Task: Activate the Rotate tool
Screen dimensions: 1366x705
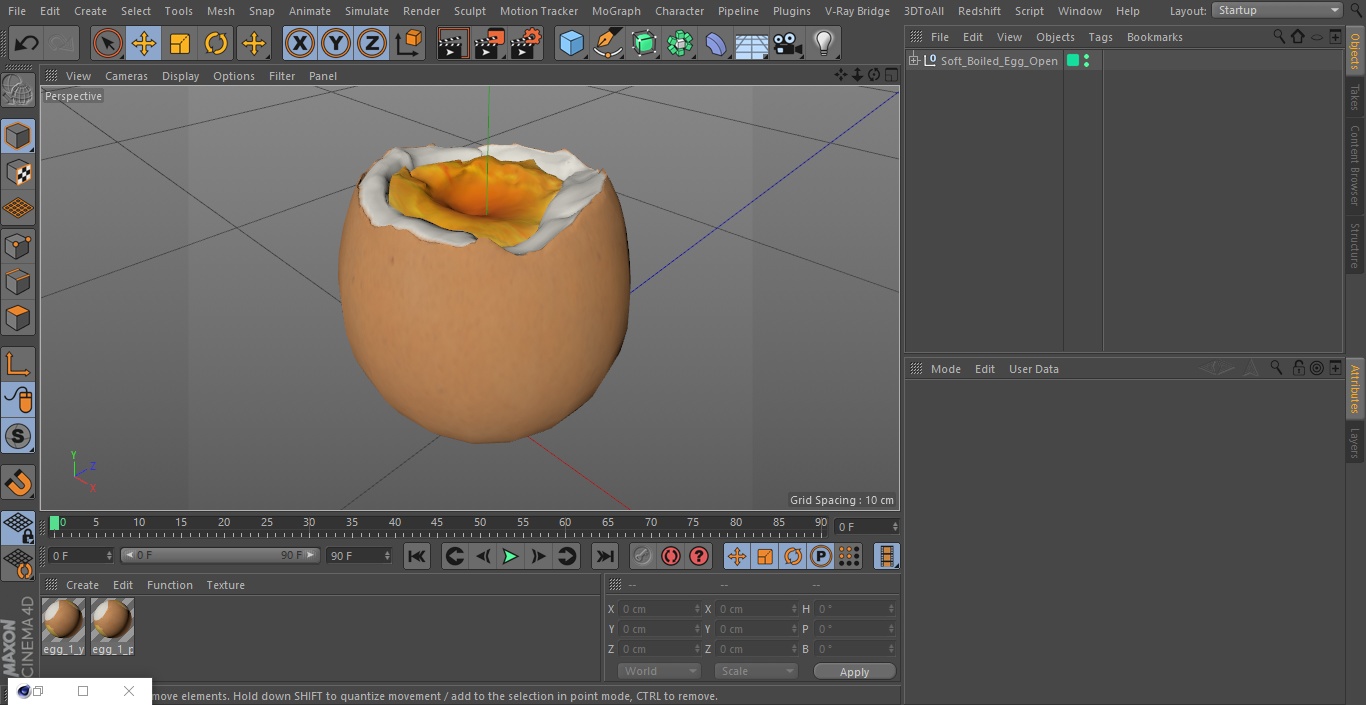Action: tap(216, 43)
